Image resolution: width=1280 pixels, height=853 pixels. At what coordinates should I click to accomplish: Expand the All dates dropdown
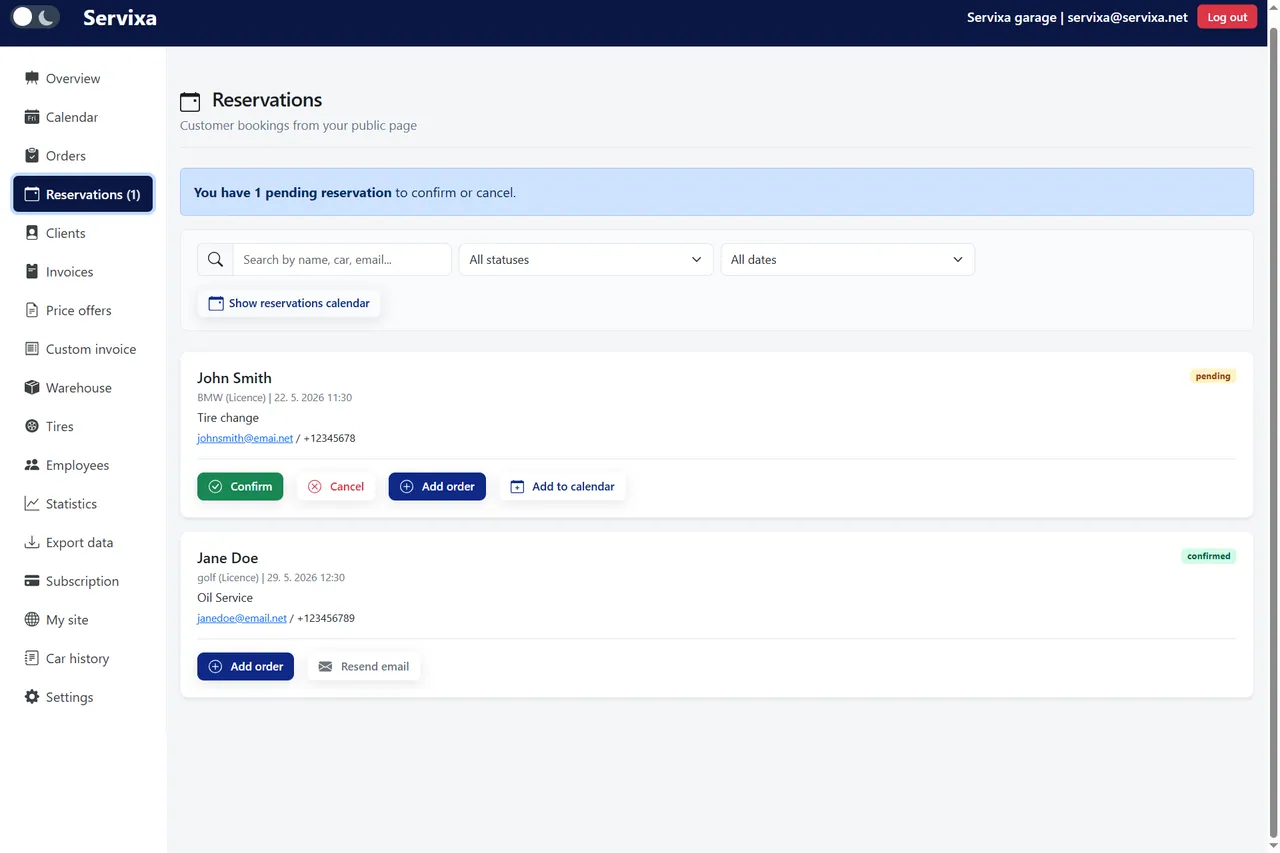(847, 259)
